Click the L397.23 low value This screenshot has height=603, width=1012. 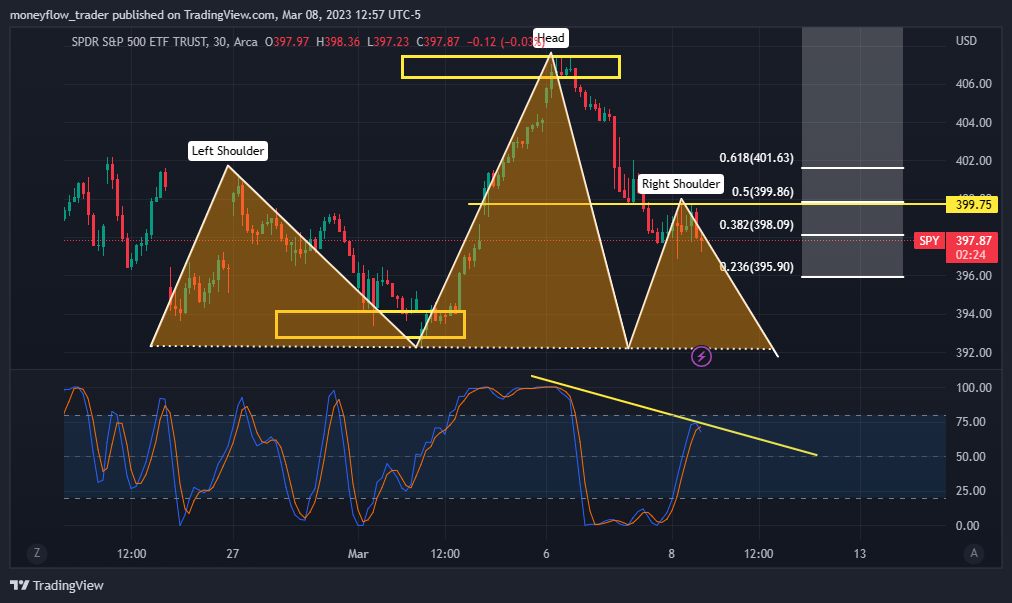click(x=388, y=42)
